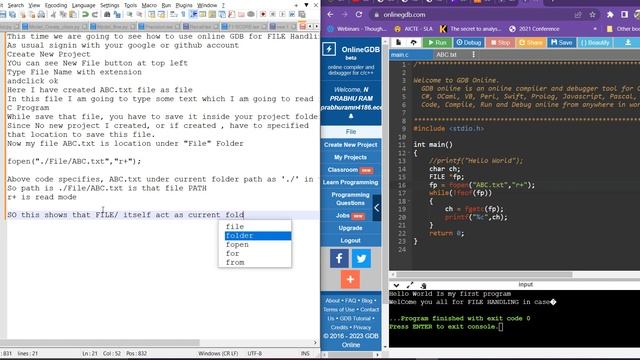Toggle Word Wrap icon in Notepad++ toolbar
This screenshot has height=360, width=640.
(x=173, y=14)
